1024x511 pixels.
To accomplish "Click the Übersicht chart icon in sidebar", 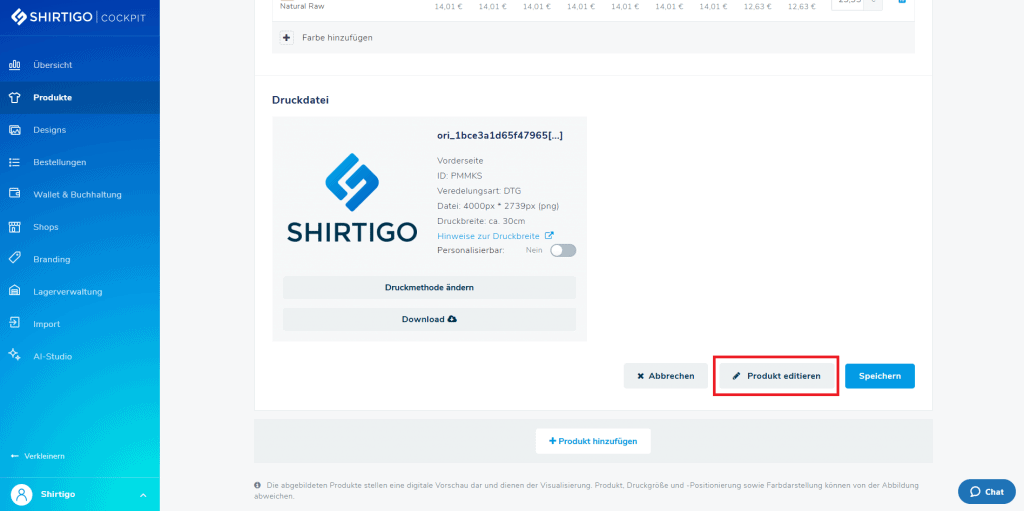I will [x=14, y=65].
